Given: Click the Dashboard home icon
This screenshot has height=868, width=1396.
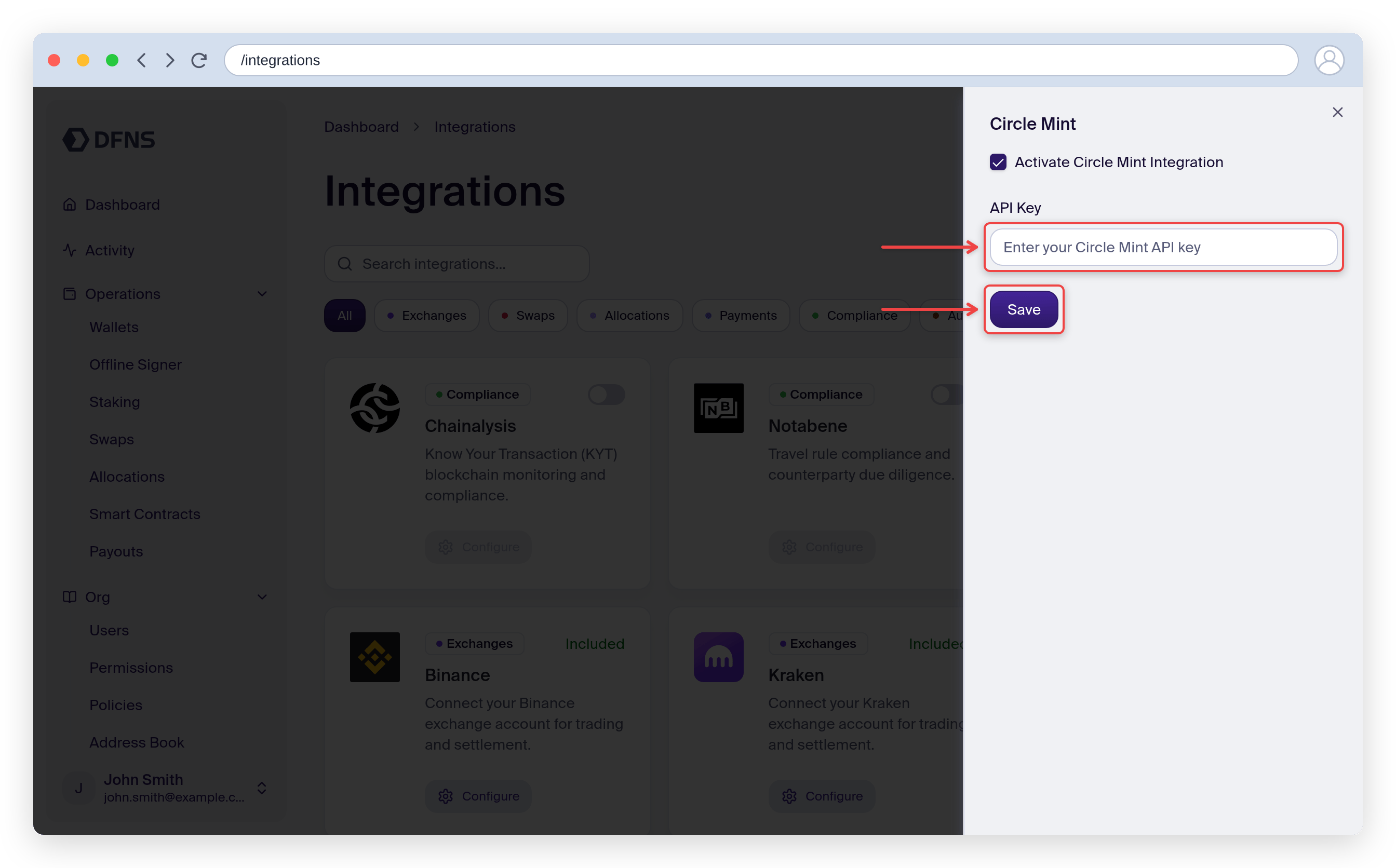Looking at the screenshot, I should [x=70, y=205].
